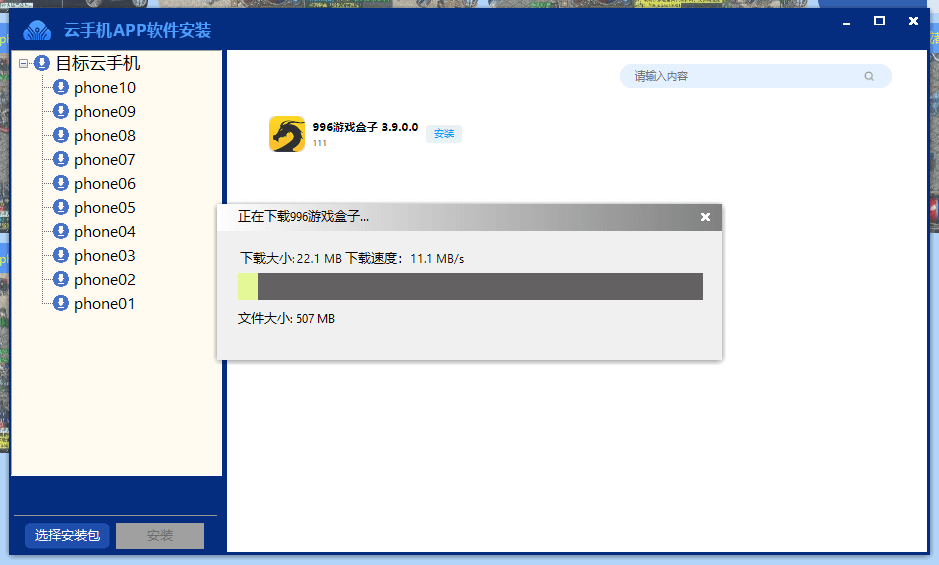Select phone06 in the tree

coord(105,184)
